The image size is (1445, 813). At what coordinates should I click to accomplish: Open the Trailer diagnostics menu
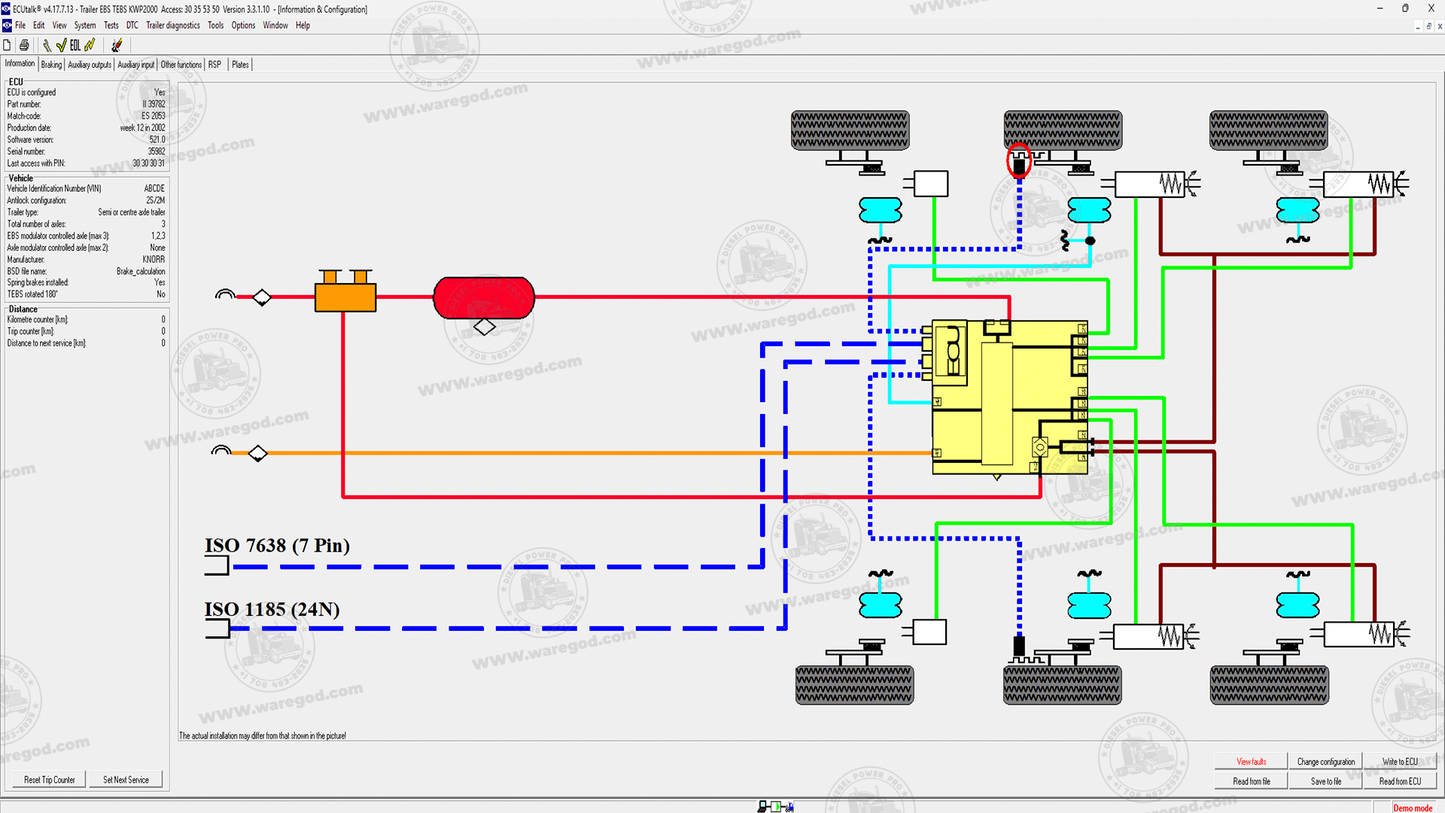pos(173,25)
